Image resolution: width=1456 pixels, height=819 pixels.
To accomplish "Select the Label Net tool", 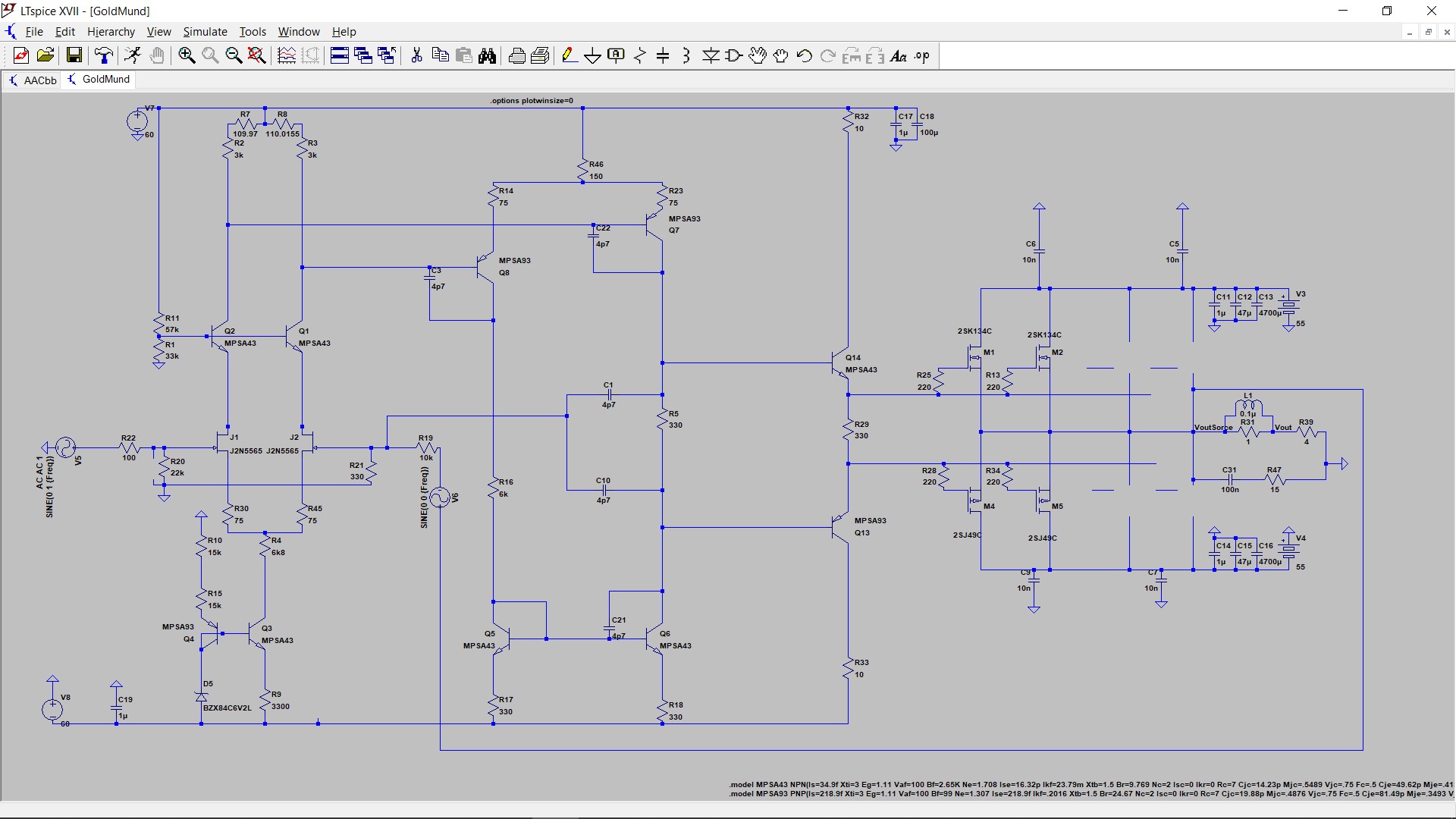I will coord(617,55).
